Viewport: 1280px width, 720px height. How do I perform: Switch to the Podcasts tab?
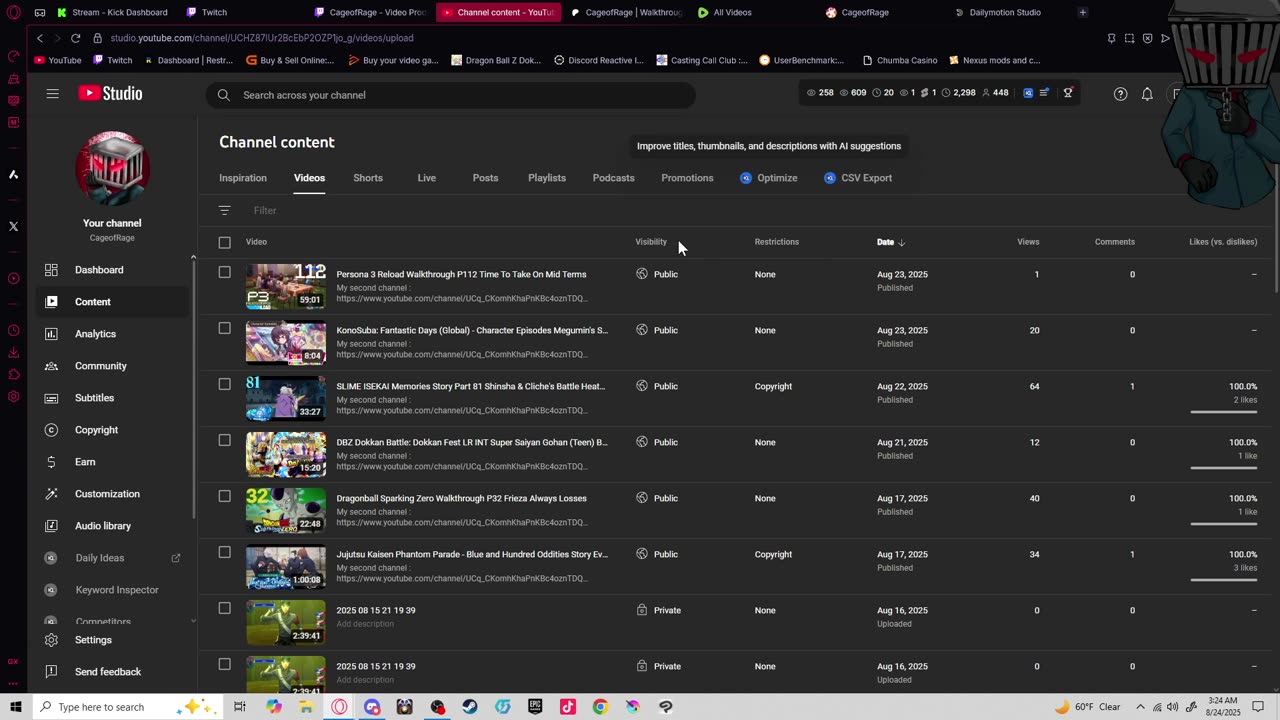click(x=613, y=178)
